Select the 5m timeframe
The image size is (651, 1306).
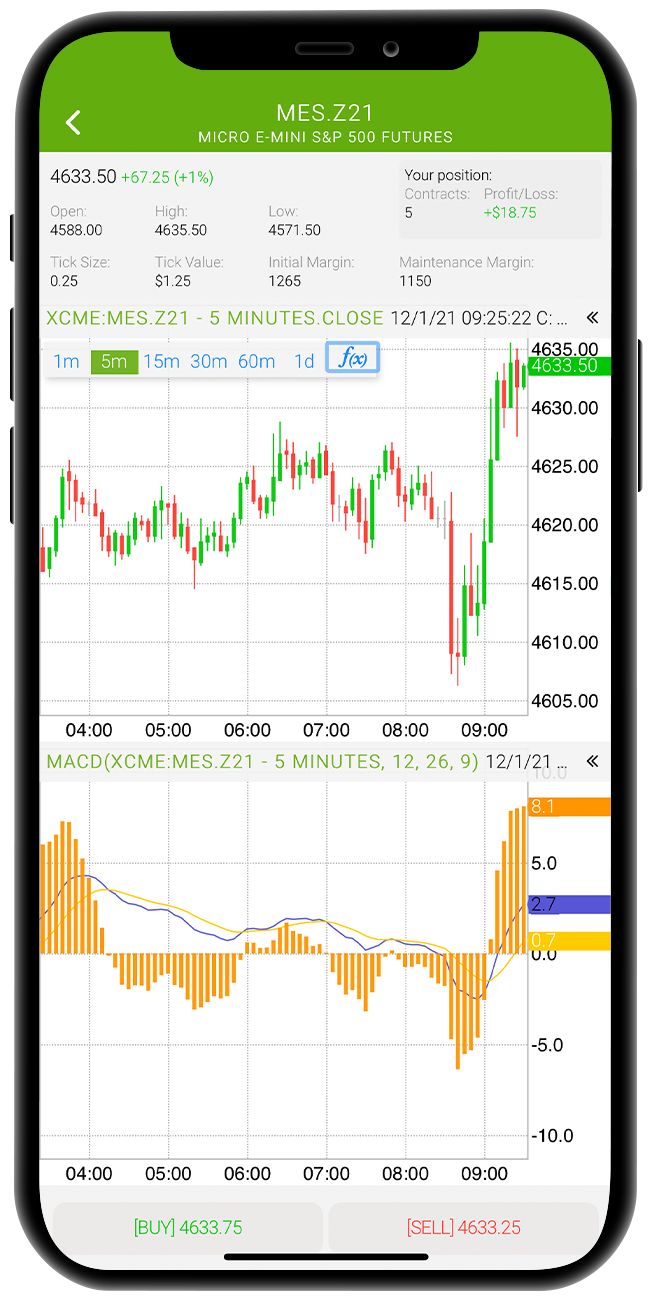(x=114, y=362)
